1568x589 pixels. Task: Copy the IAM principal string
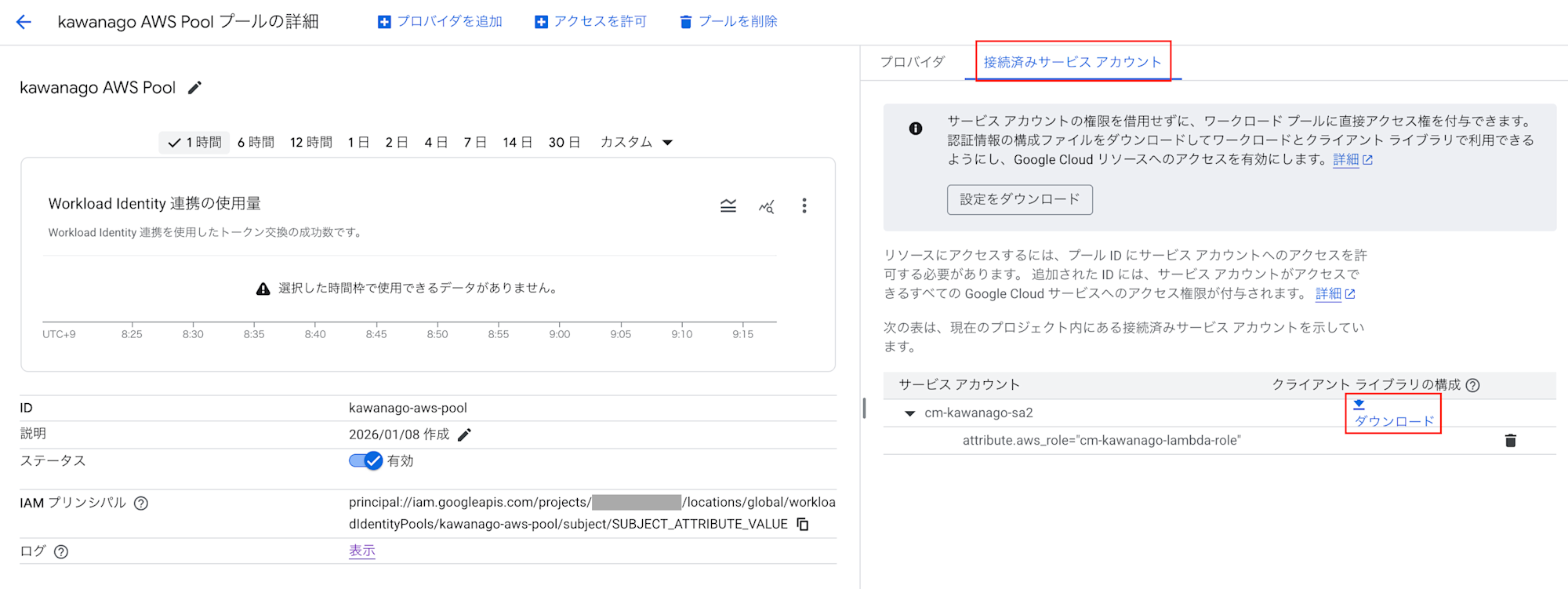coord(803,524)
